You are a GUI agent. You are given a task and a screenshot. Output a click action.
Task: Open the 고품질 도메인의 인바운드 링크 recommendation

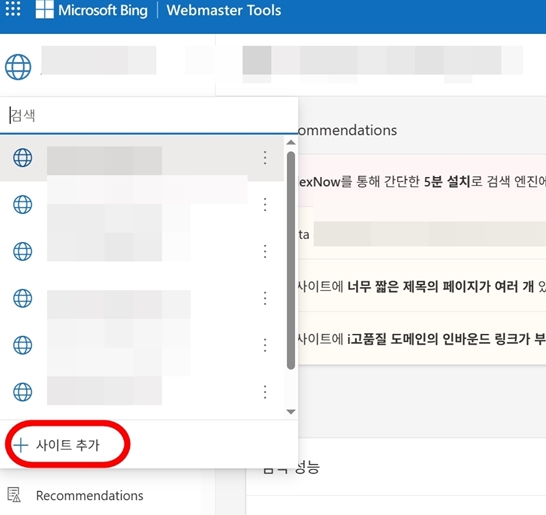coord(422,338)
